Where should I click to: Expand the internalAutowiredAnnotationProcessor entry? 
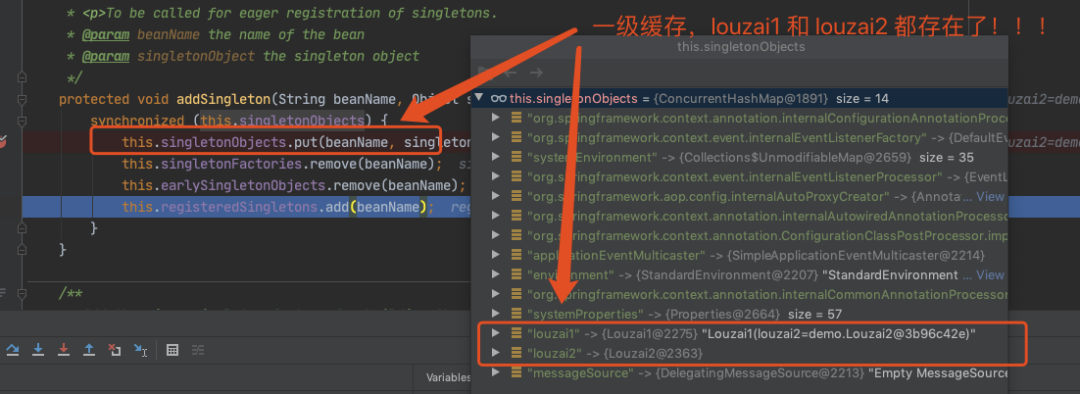coord(495,216)
